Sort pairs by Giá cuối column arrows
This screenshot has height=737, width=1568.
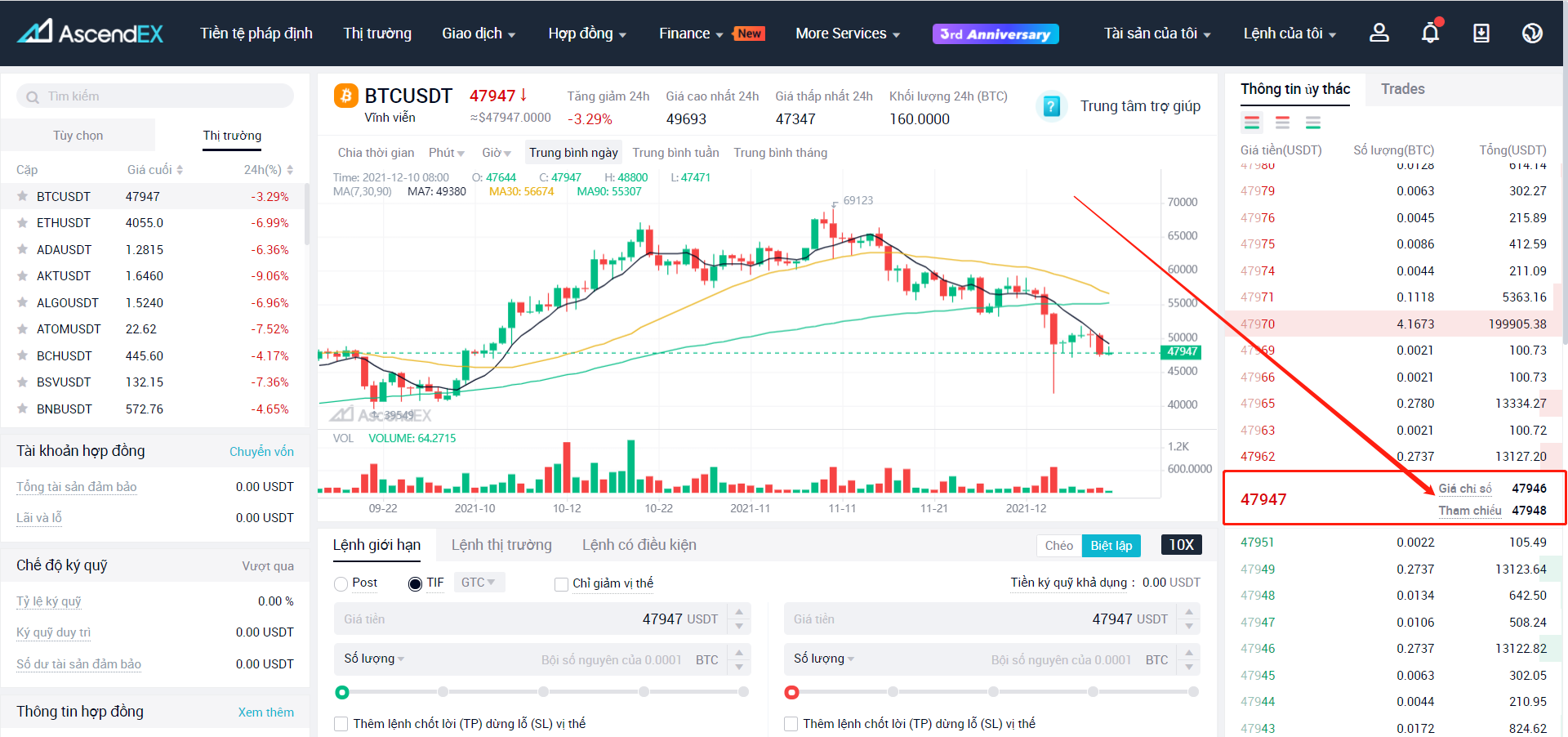pos(180,170)
